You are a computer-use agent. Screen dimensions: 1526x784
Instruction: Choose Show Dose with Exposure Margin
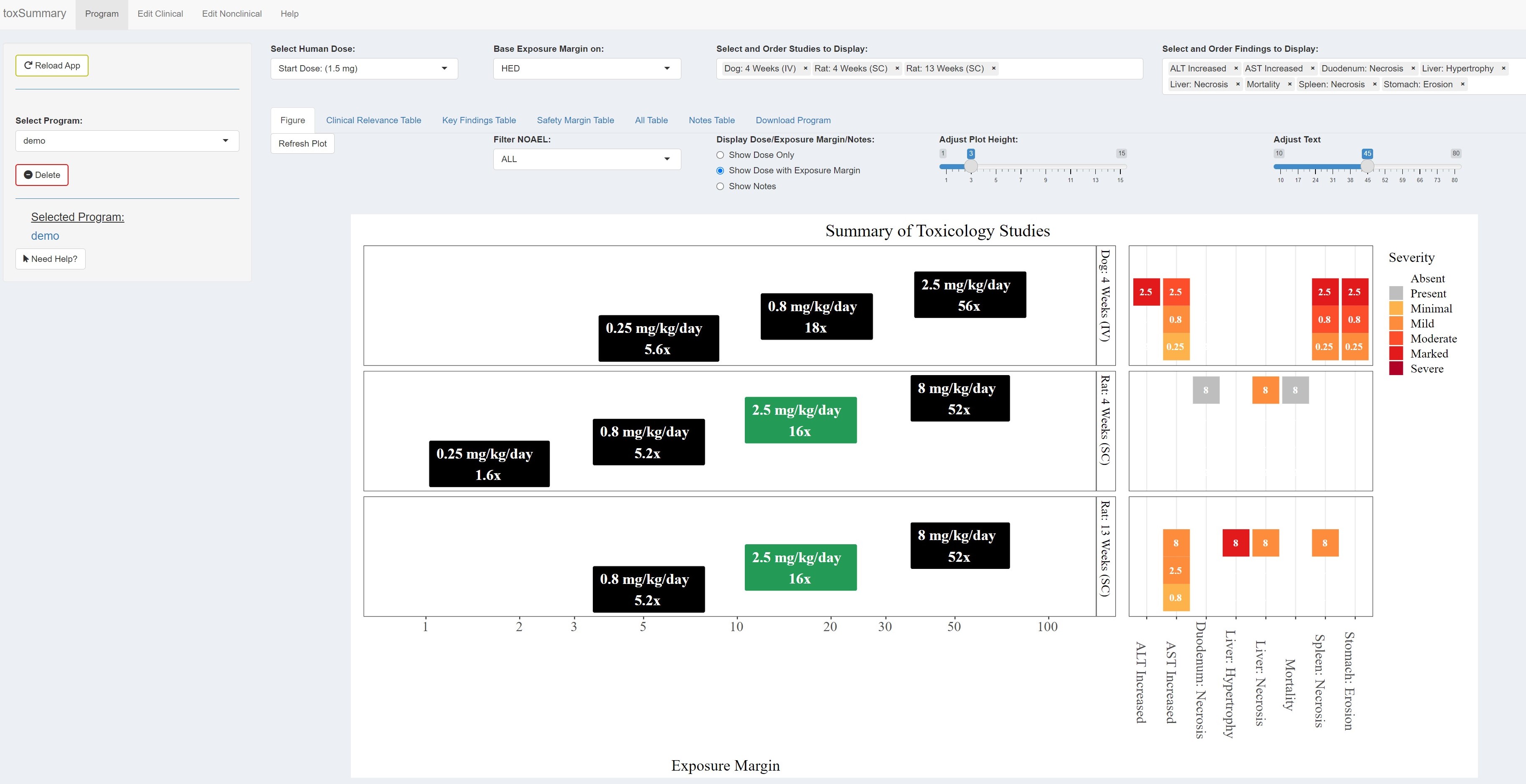pos(720,170)
